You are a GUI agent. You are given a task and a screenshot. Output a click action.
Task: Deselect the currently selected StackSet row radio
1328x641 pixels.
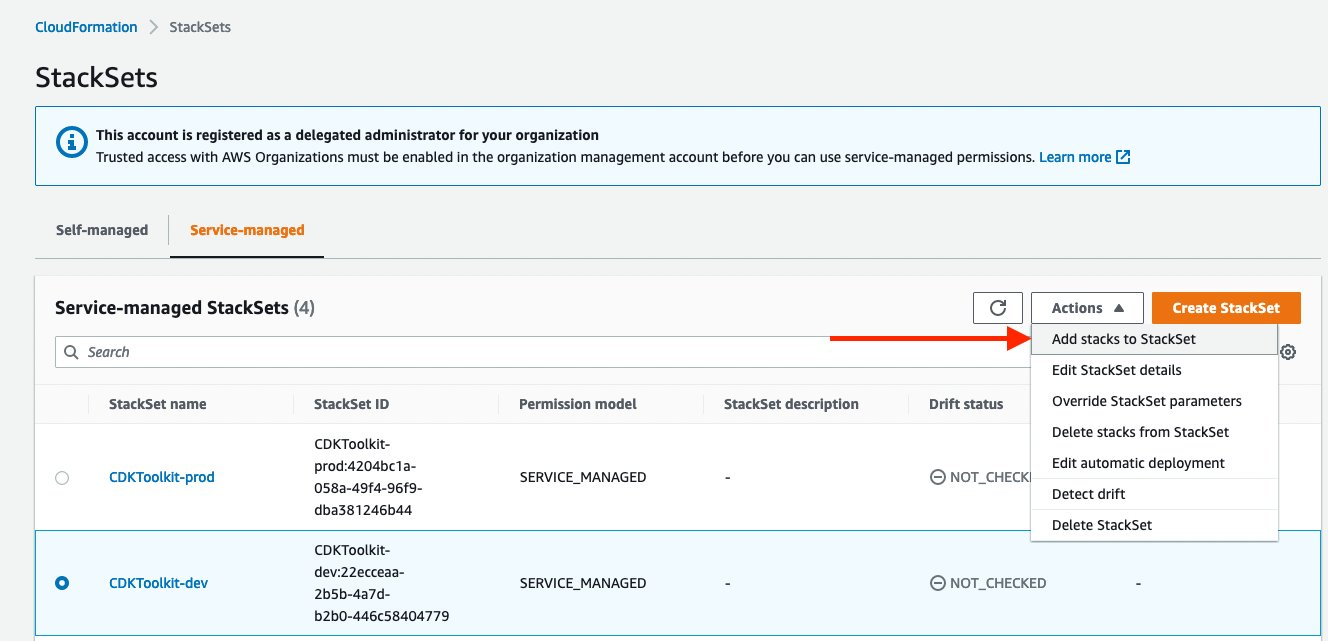point(61,582)
